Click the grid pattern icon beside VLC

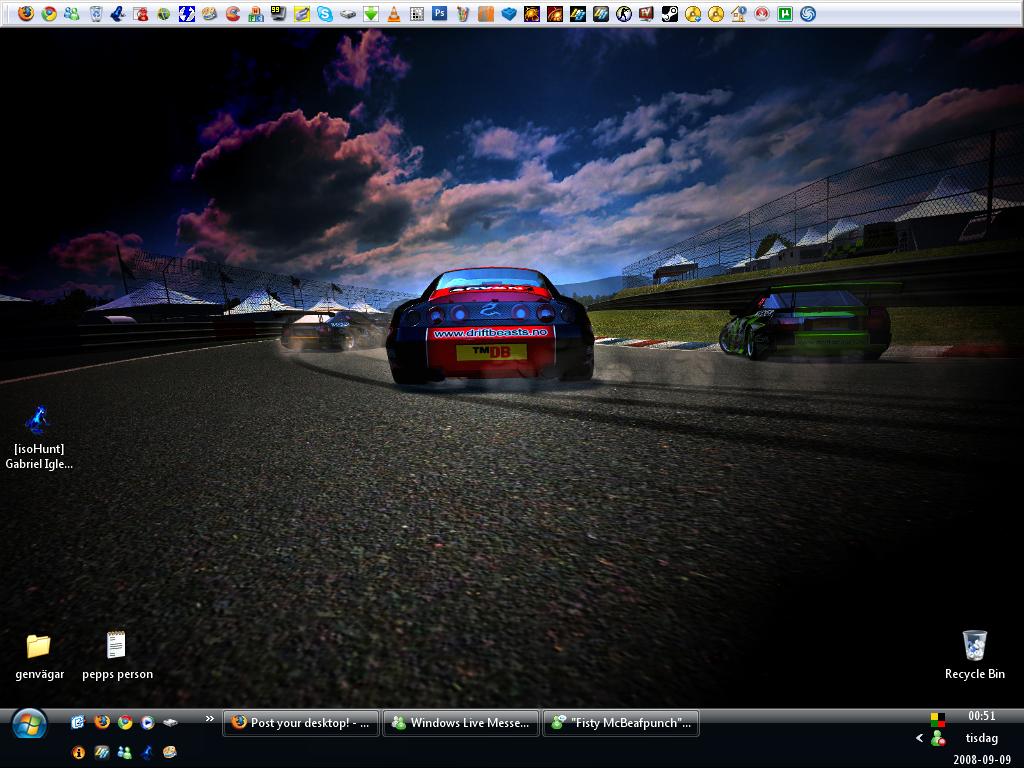(417, 13)
